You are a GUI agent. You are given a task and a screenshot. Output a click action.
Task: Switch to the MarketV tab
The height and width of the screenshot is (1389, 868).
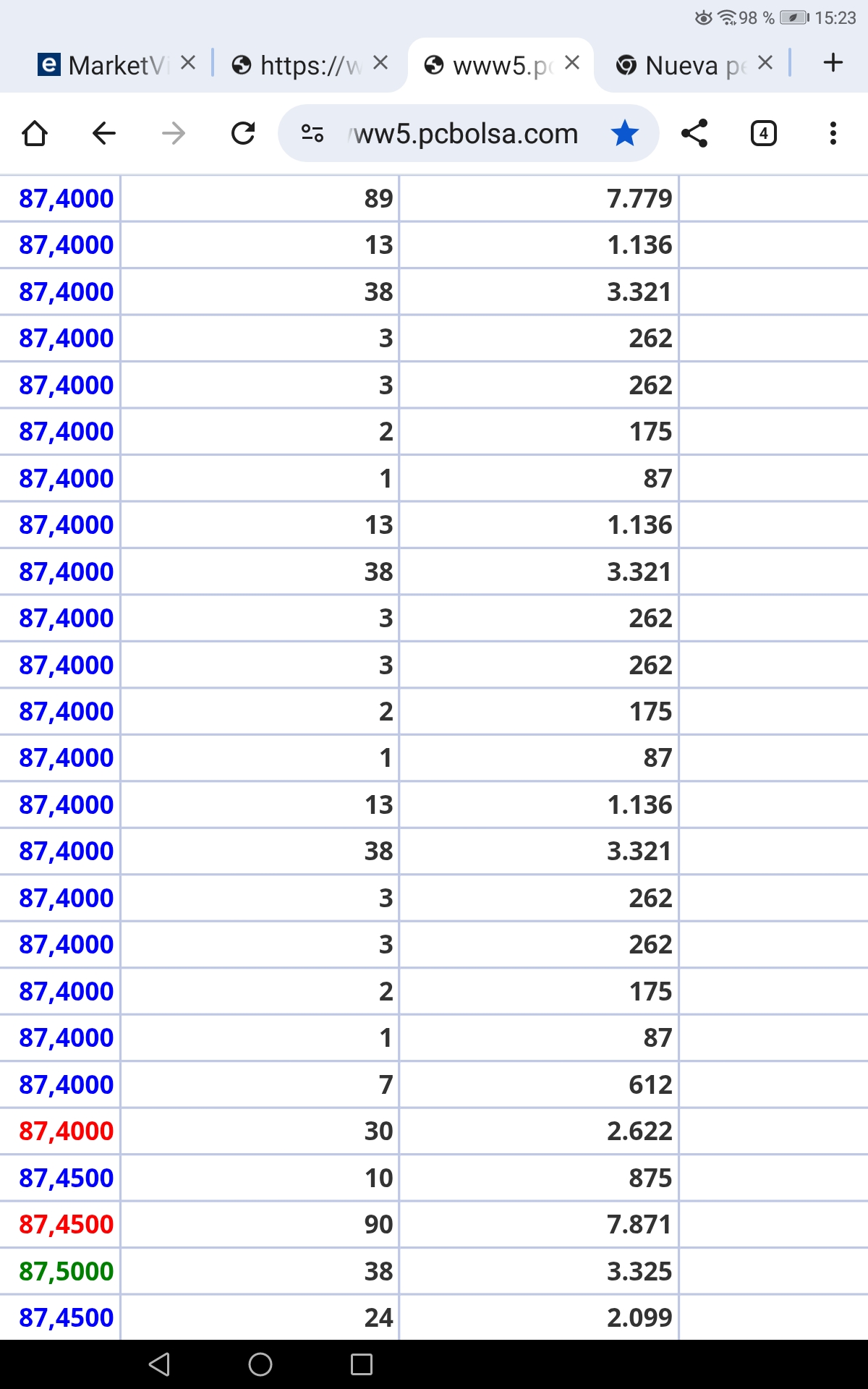(109, 66)
